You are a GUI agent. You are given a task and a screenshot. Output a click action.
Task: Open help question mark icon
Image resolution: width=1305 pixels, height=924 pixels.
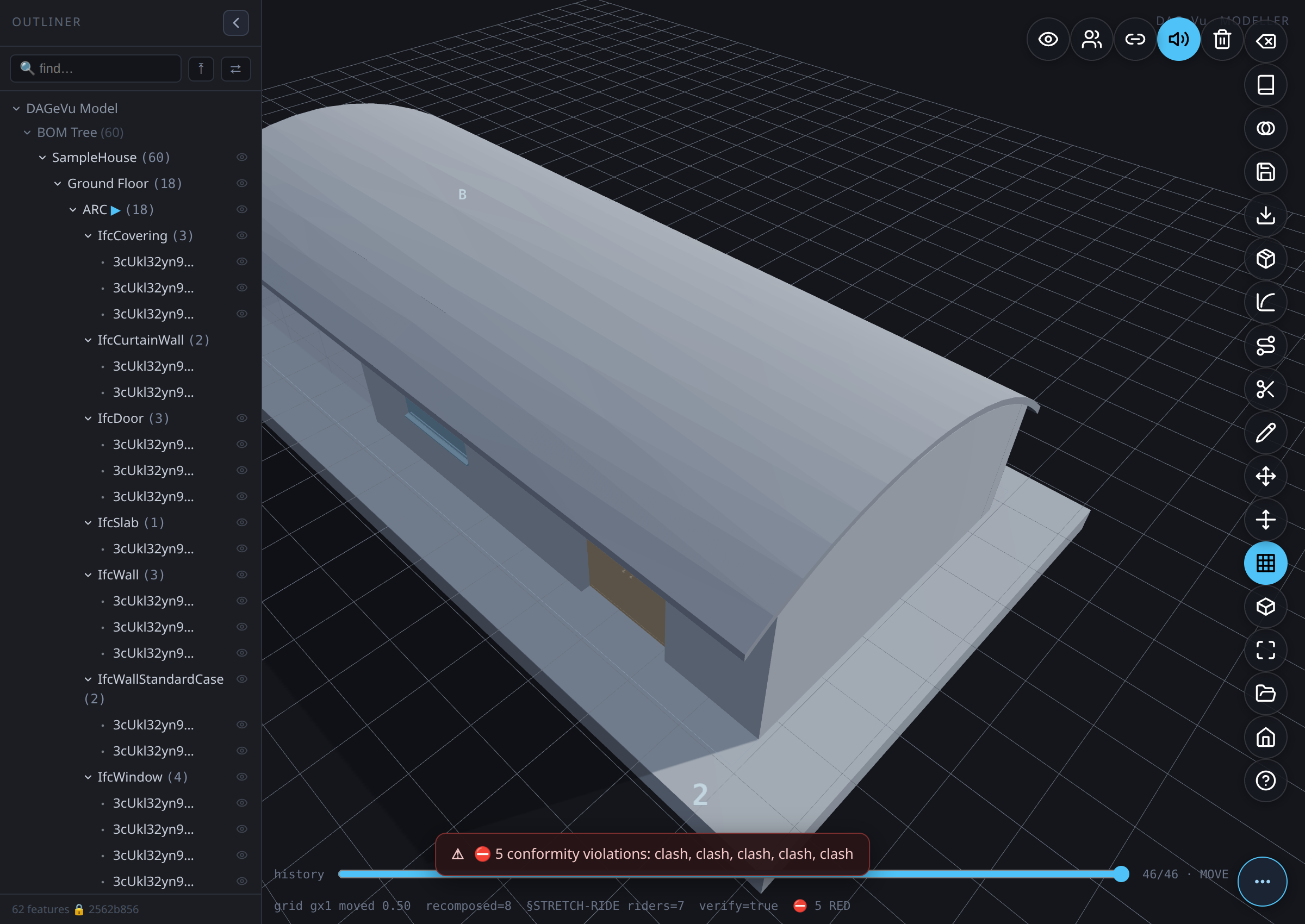[x=1265, y=781]
